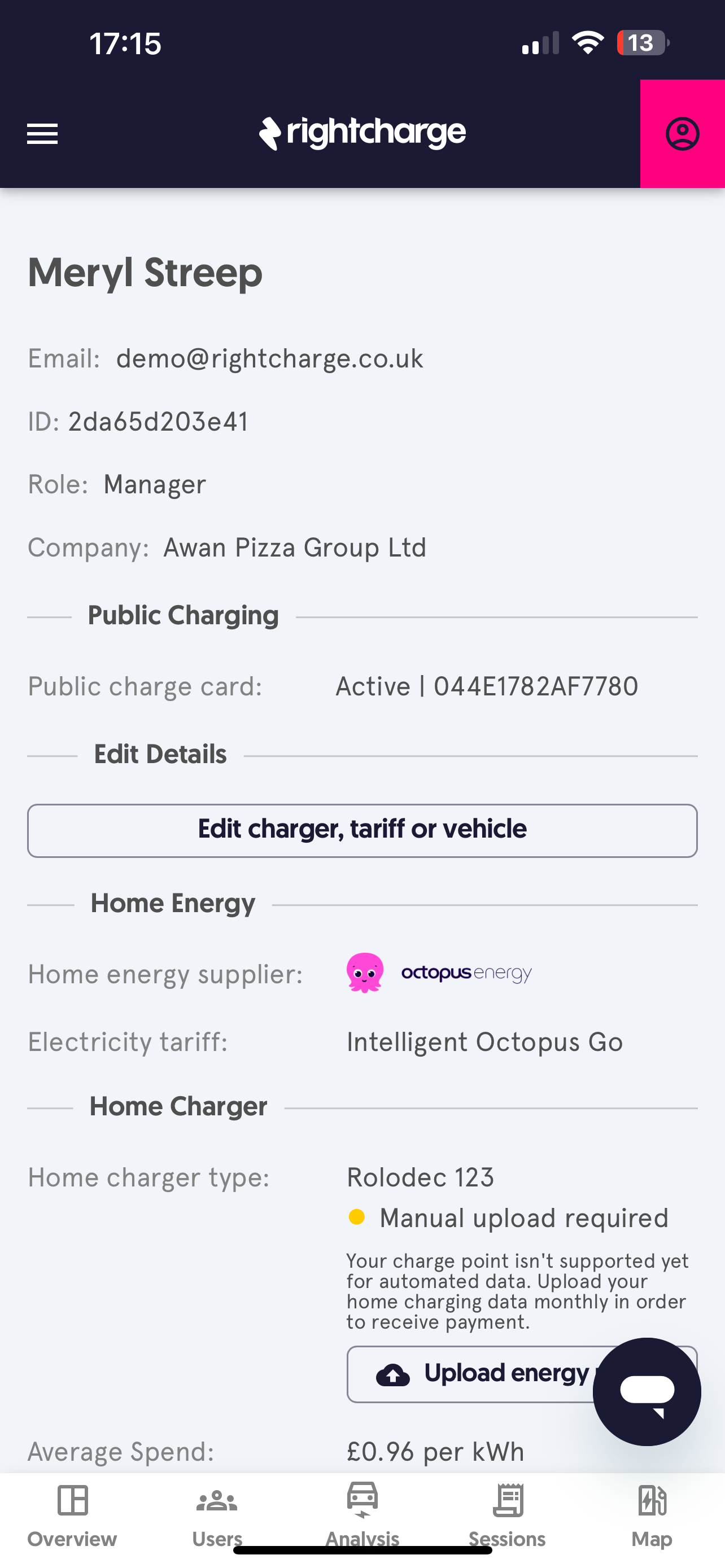
Task: Tap the Wi-Fi icon in status bar
Action: tap(587, 42)
